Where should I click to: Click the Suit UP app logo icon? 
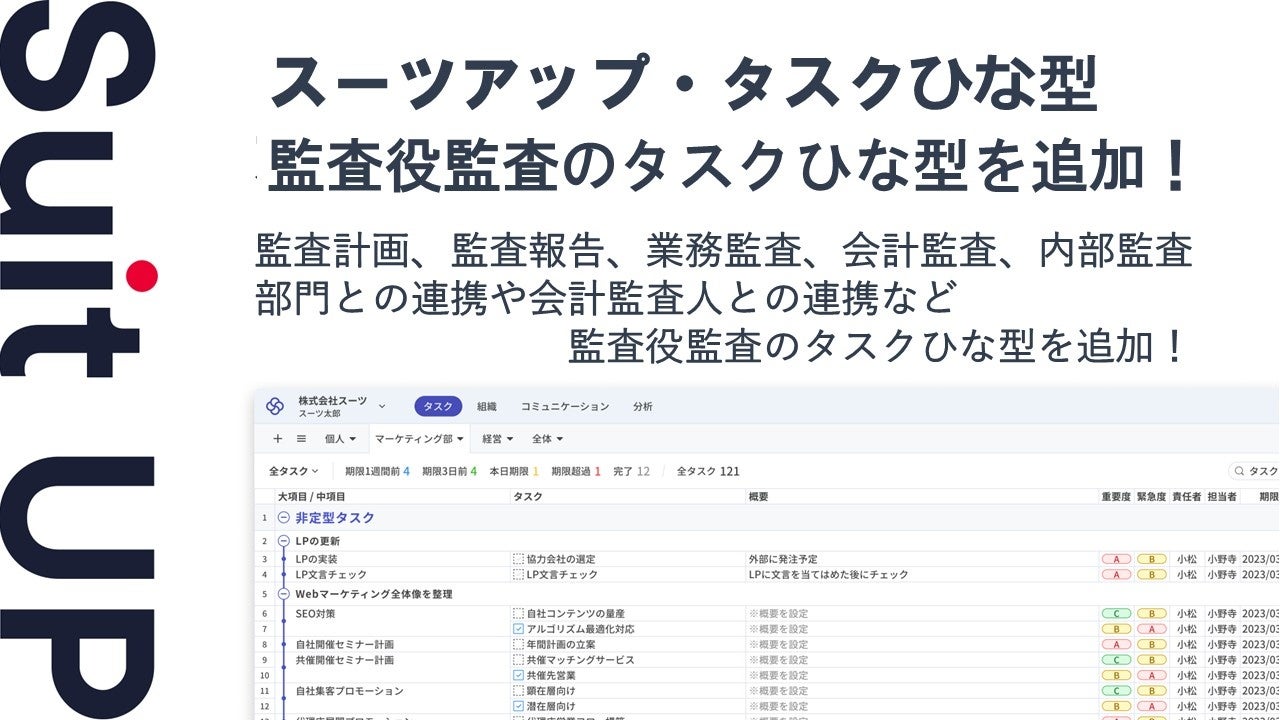275,406
